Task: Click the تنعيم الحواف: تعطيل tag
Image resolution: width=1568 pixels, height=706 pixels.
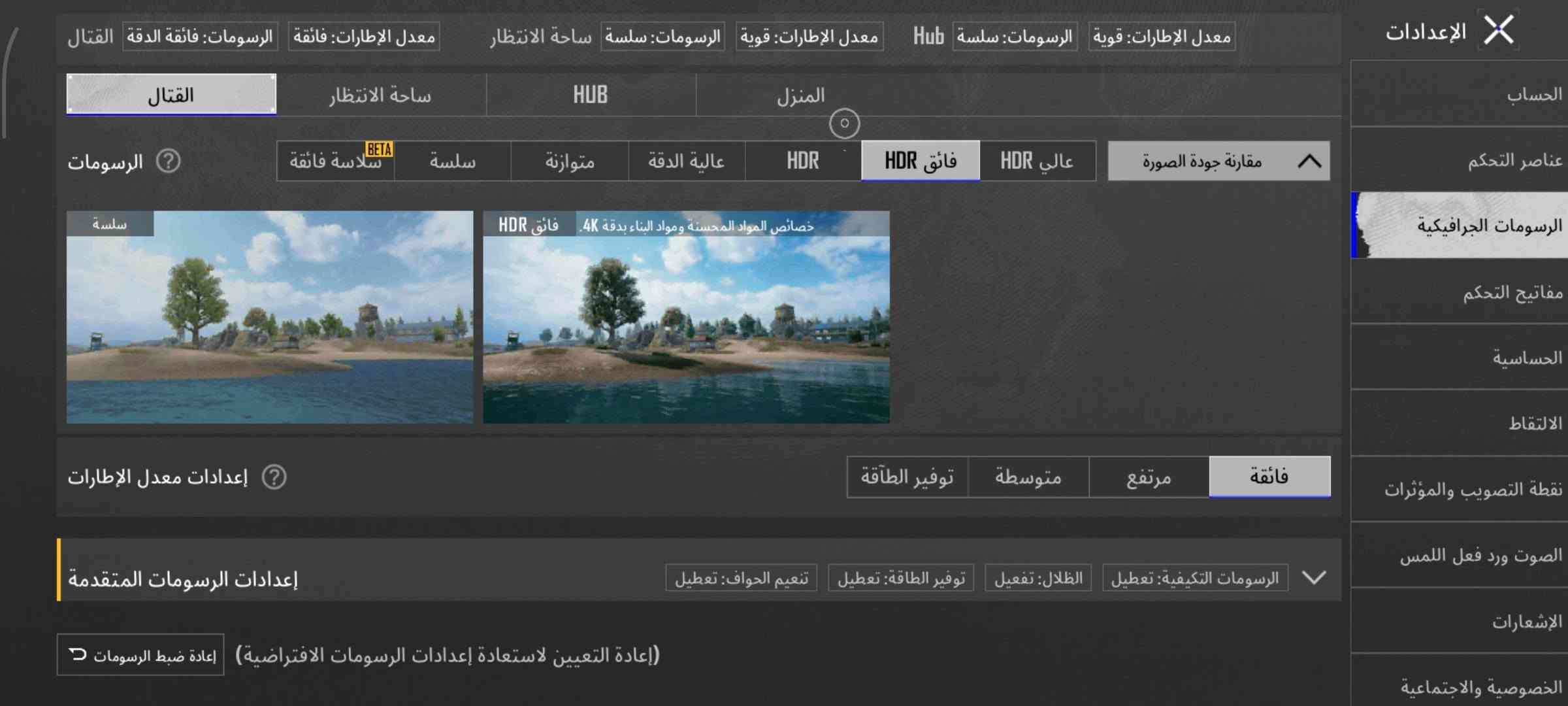Action: point(742,578)
